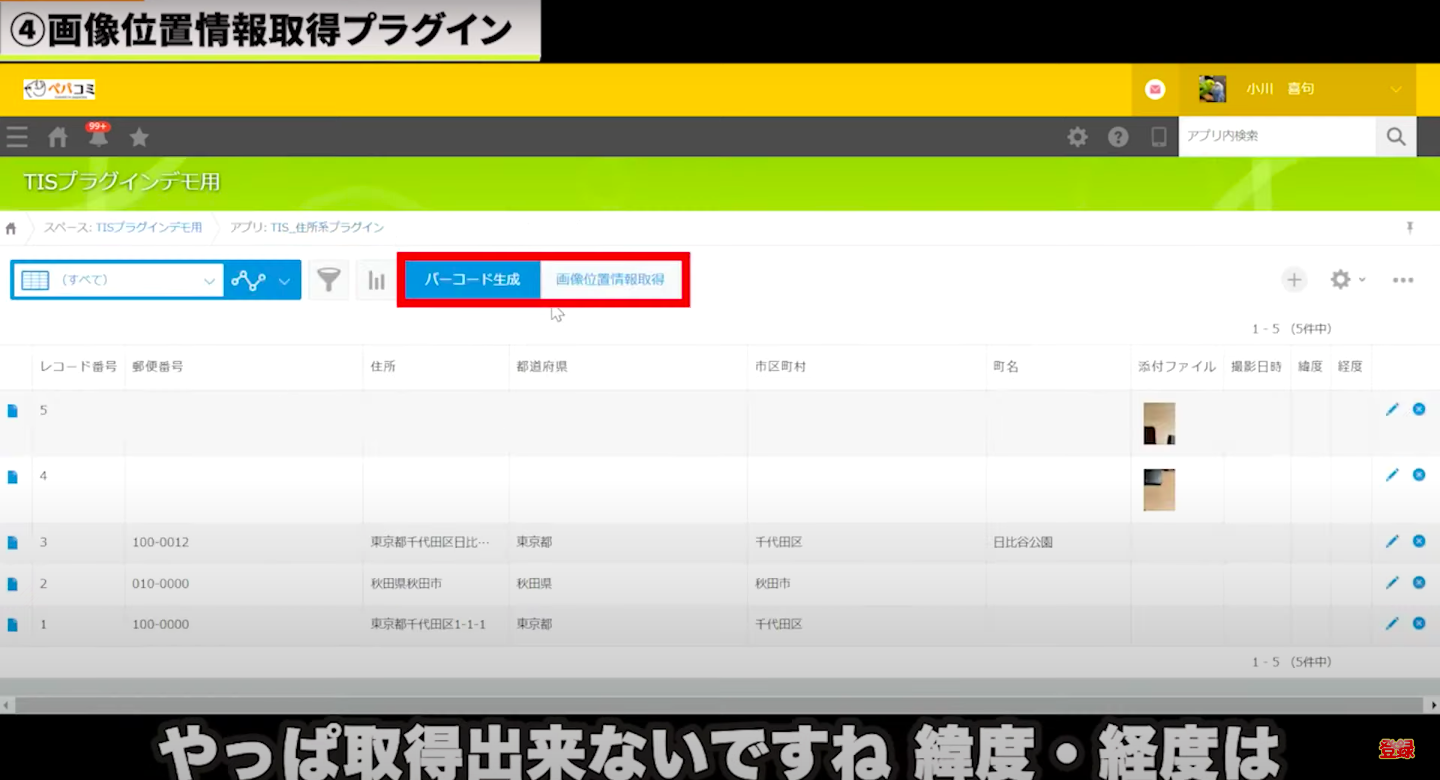Edit record 2 with pencil icon
Viewport: 1440px width, 780px height.
coord(1392,582)
